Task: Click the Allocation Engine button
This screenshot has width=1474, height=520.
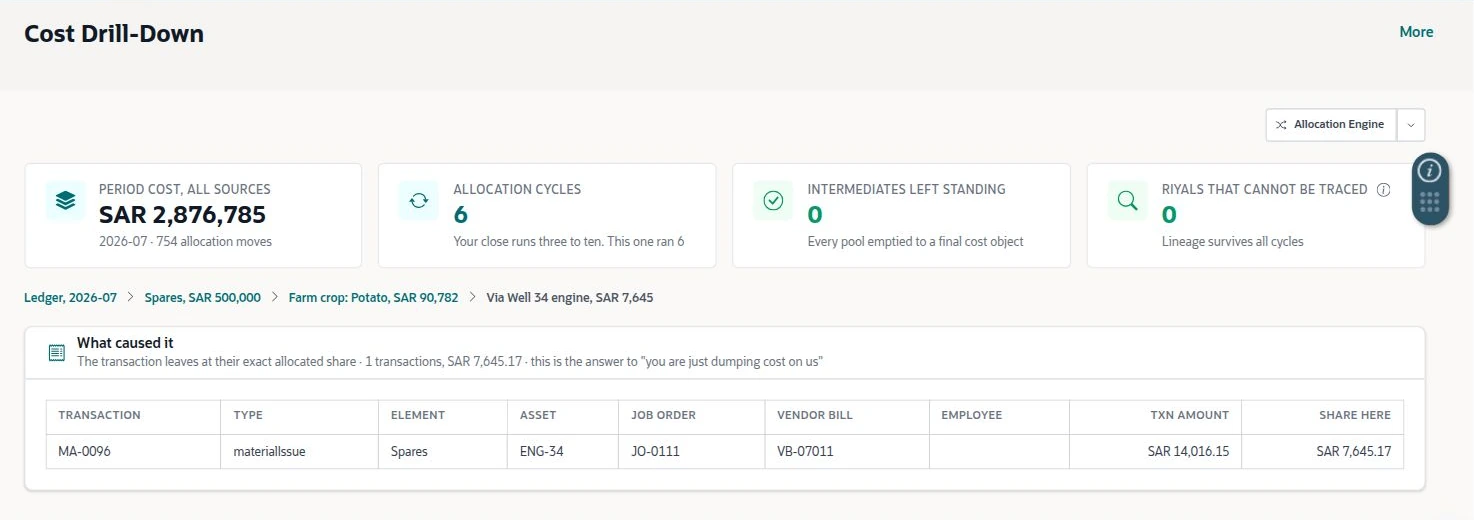Action: point(1330,125)
